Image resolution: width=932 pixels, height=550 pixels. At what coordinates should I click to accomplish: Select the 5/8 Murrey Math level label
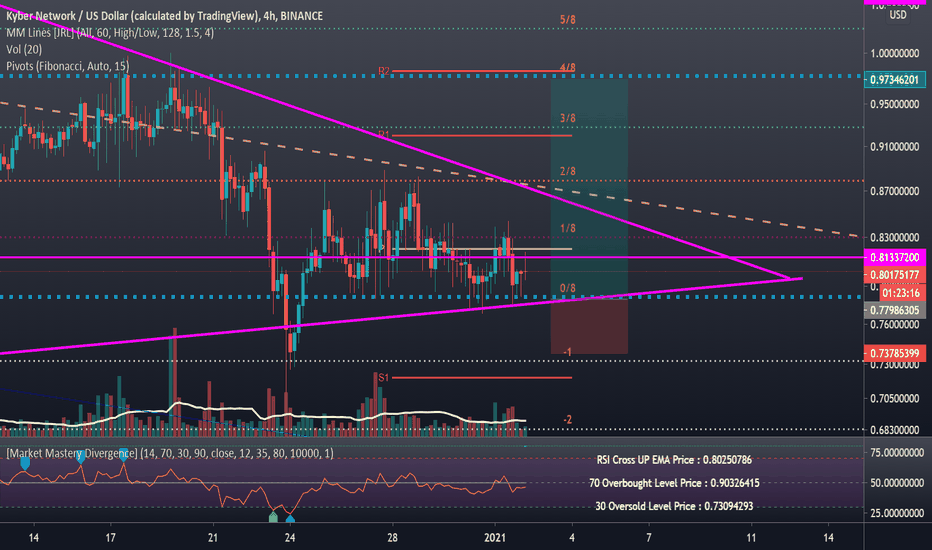[x=568, y=20]
